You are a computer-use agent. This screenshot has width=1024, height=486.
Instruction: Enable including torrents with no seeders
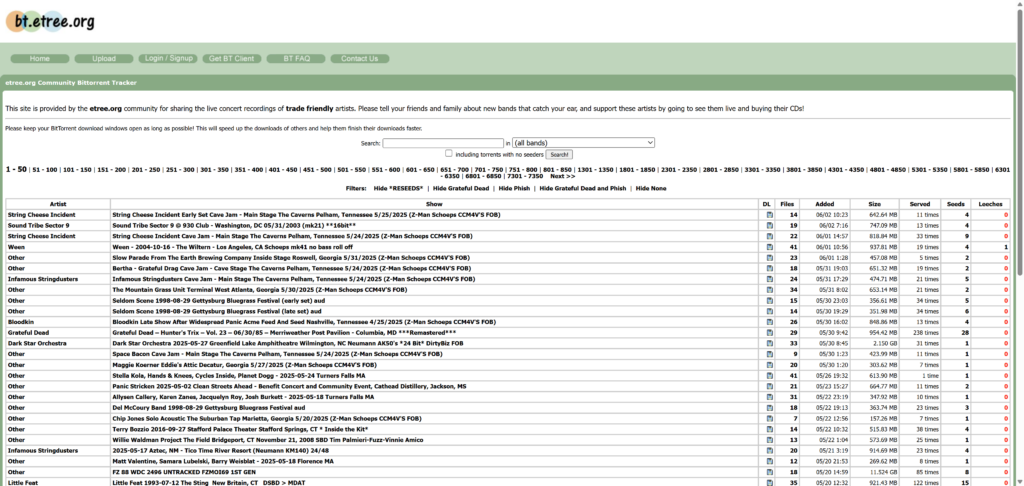tap(449, 154)
